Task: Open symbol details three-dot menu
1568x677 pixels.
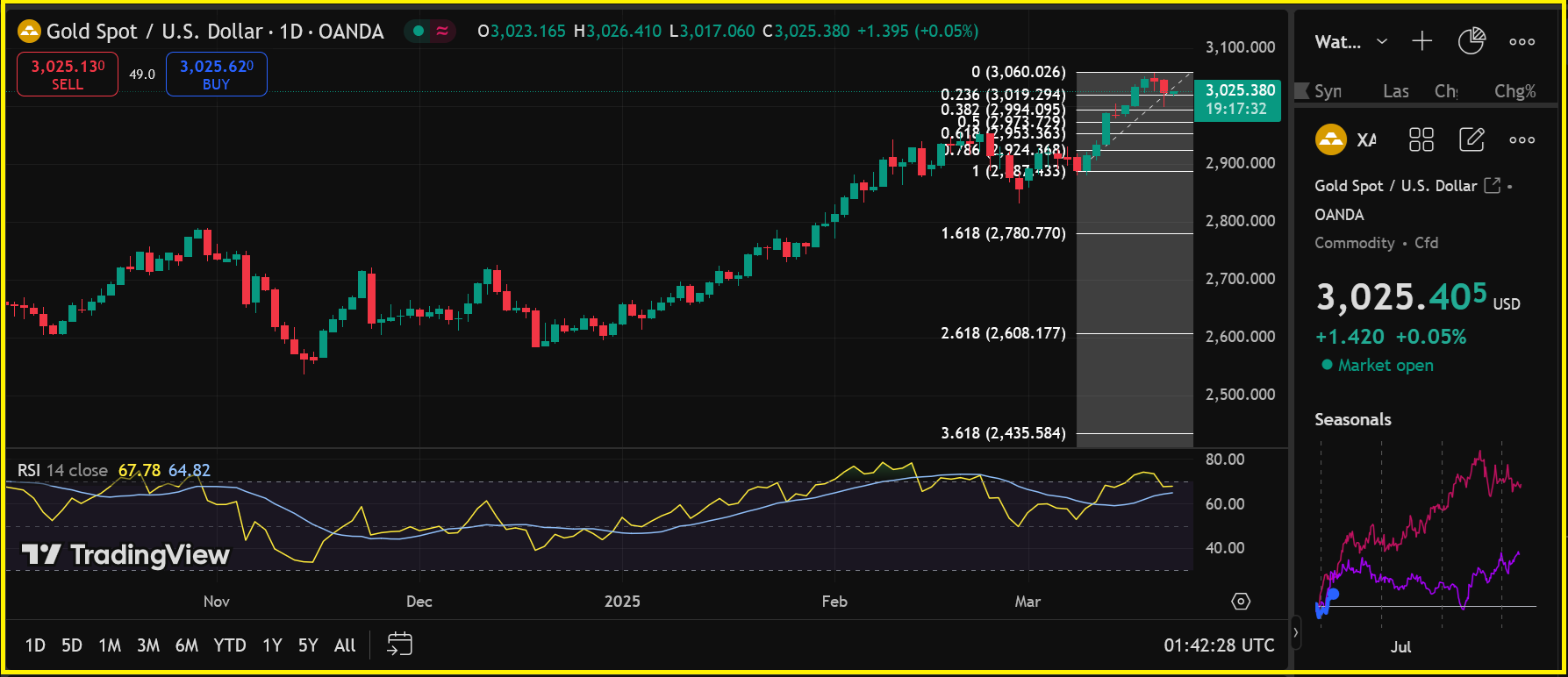Action: click(x=1521, y=139)
